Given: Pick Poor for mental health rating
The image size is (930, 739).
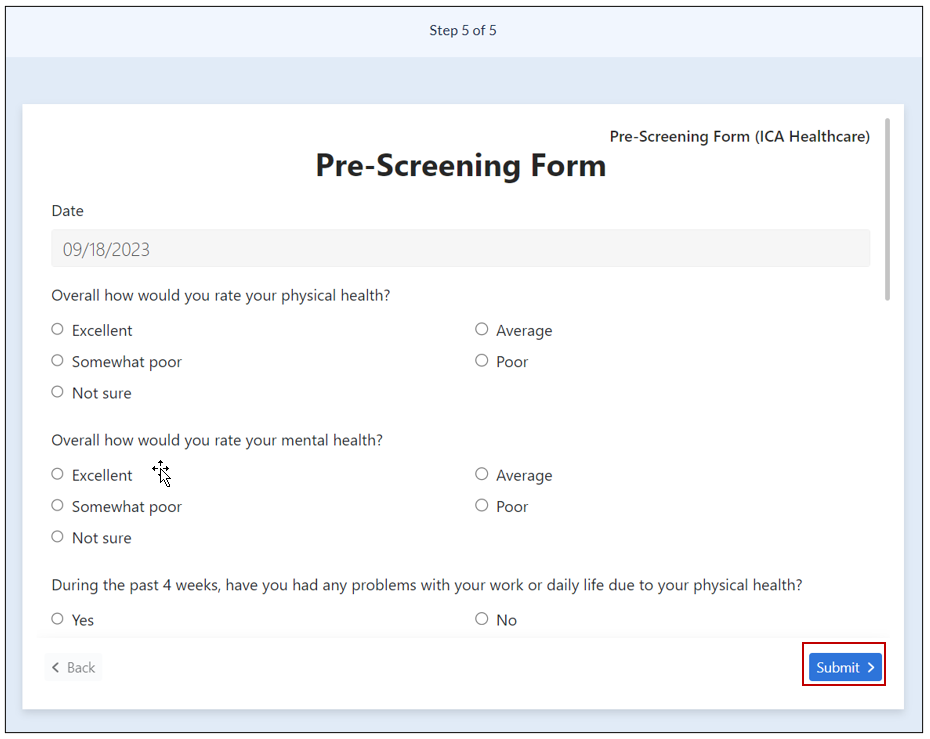Looking at the screenshot, I should [x=482, y=505].
